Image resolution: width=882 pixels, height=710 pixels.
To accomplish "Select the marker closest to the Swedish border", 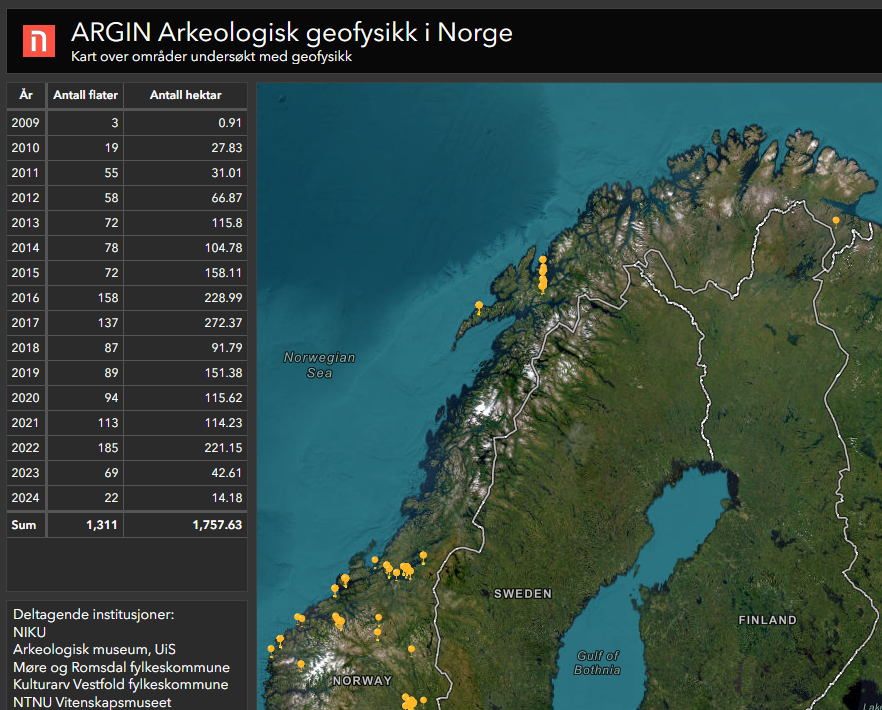I will coord(423,555).
